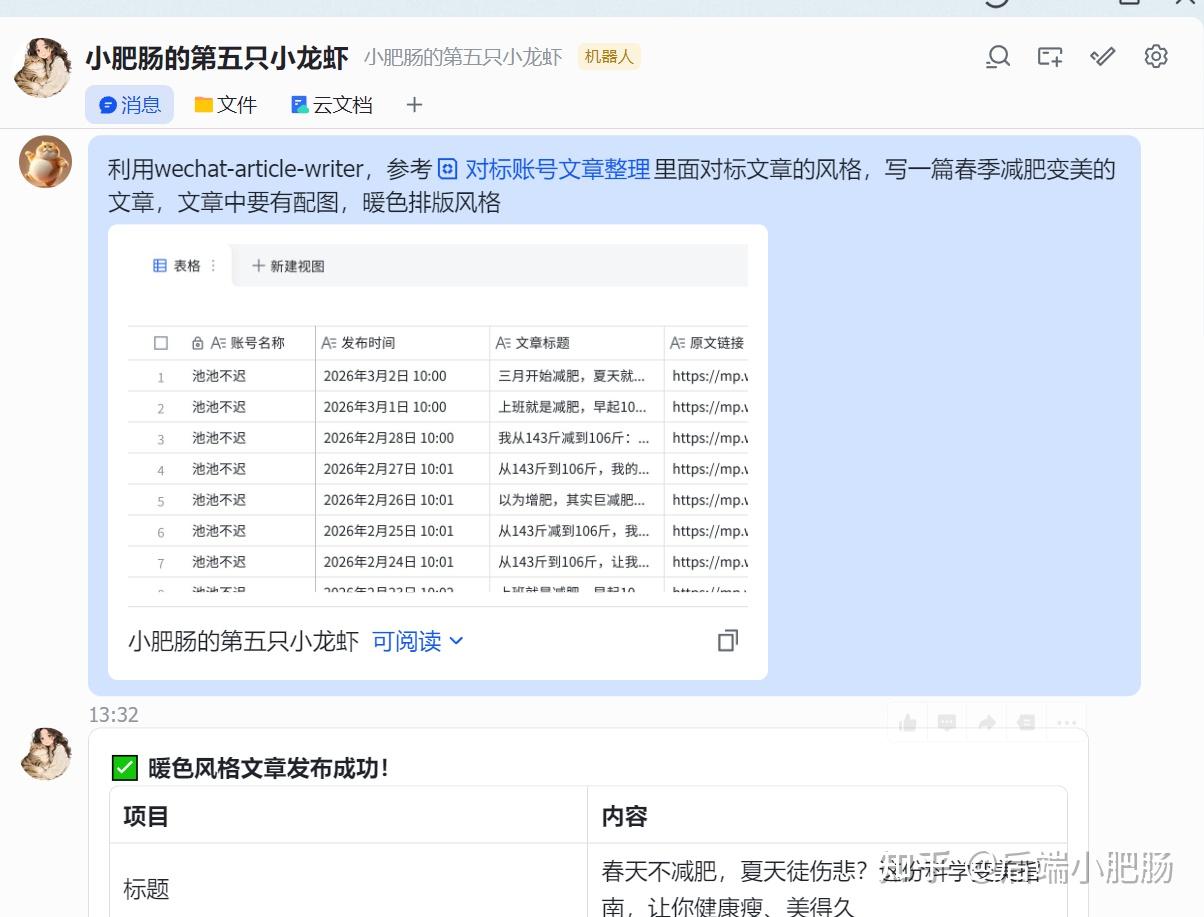
Task: Select the 消息 tab
Action: pyautogui.click(x=130, y=105)
